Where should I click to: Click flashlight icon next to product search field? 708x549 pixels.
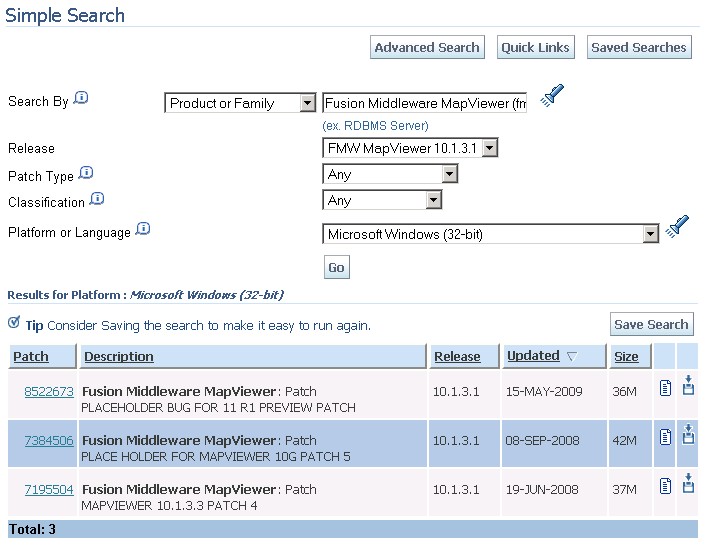553,96
